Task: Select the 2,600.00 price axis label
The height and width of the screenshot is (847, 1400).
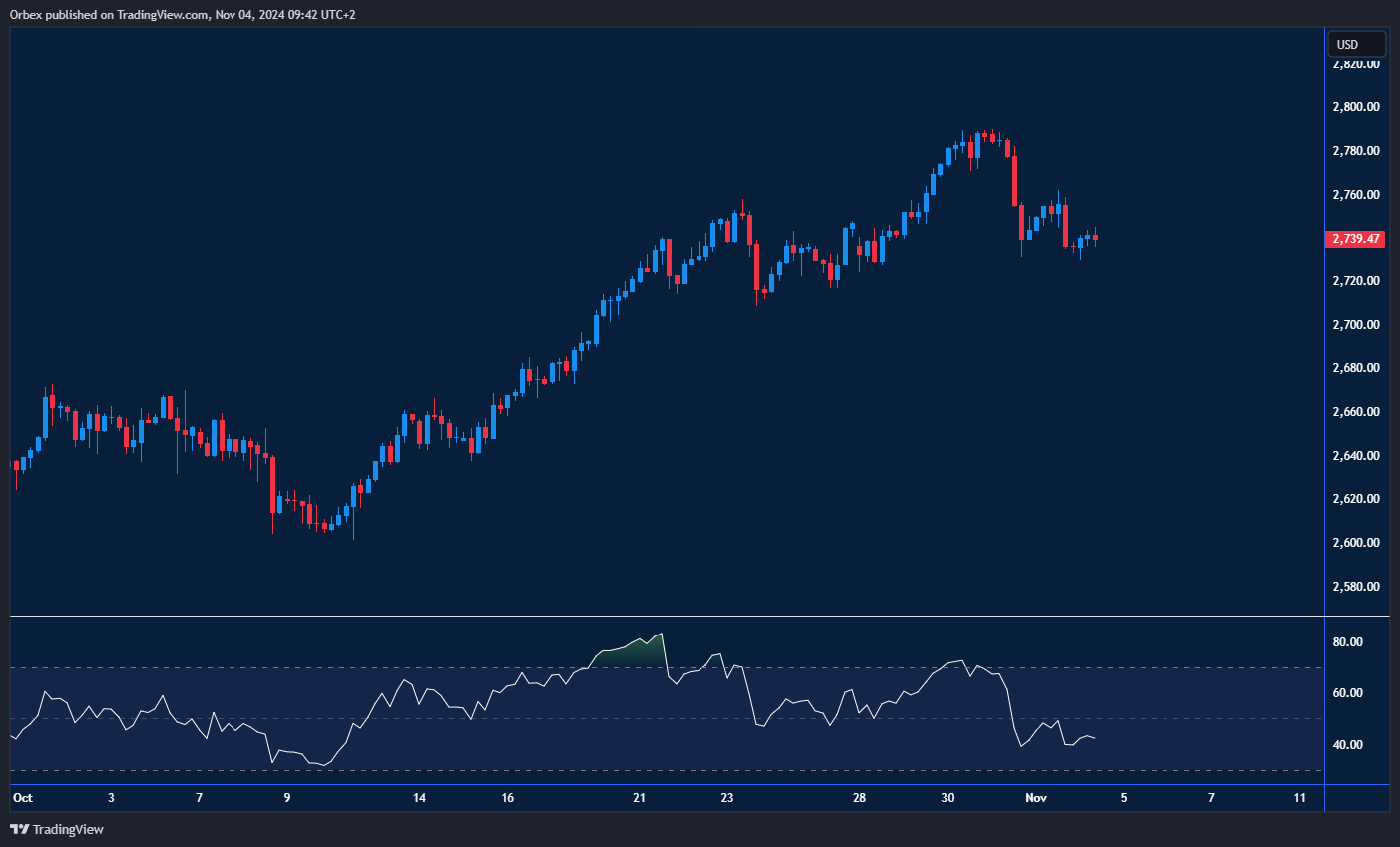Action: [1355, 543]
